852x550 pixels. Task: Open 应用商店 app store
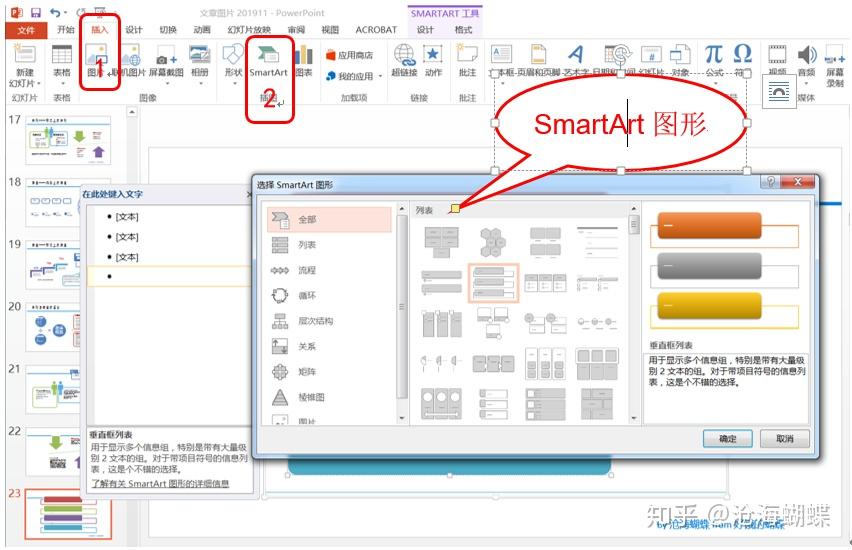point(349,55)
